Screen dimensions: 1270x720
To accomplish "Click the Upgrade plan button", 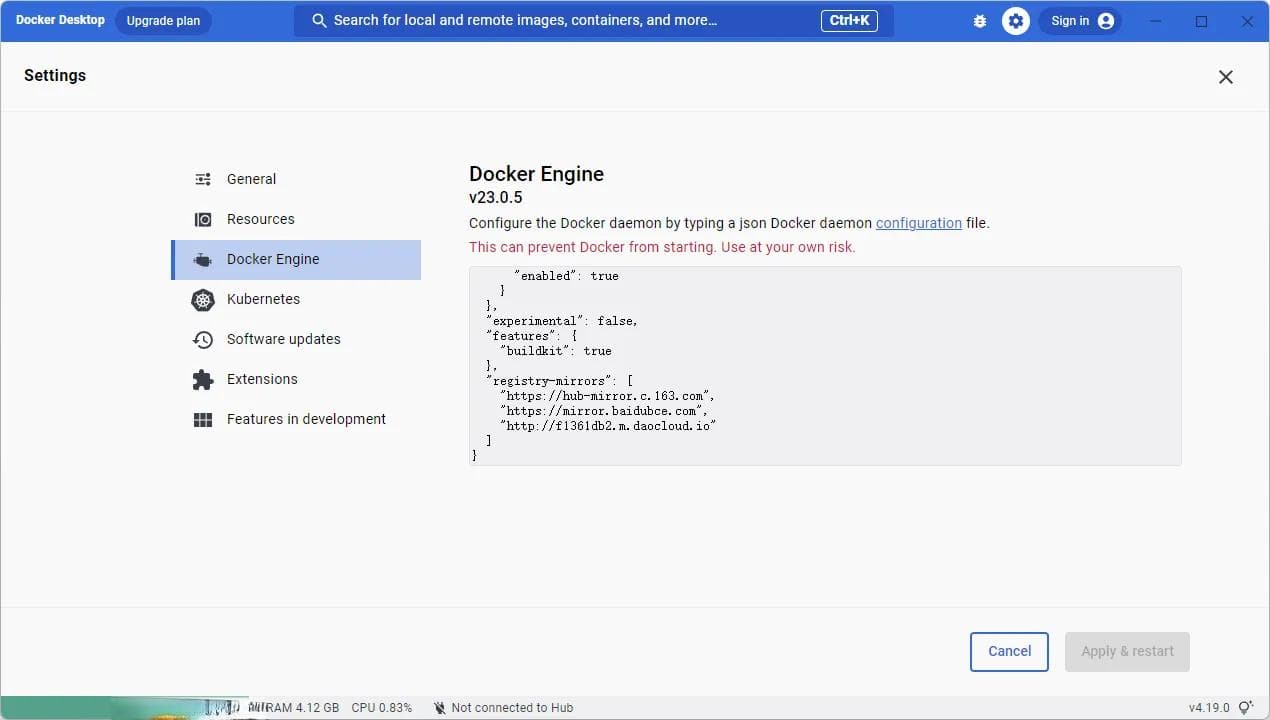I will (x=163, y=21).
